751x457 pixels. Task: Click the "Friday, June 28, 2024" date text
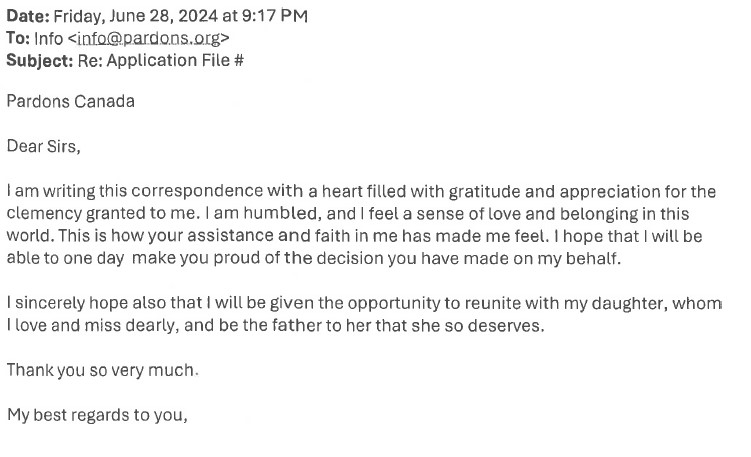pyautogui.click(x=136, y=17)
